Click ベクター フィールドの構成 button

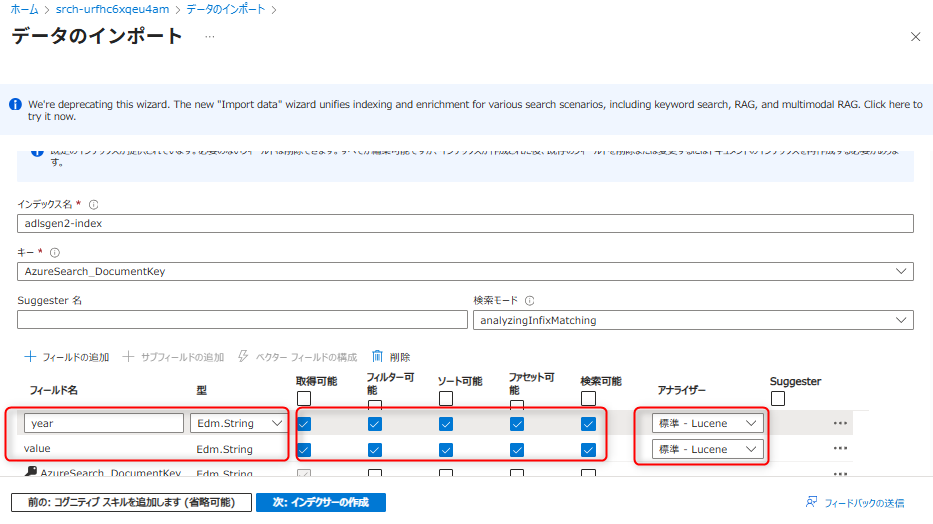click(x=298, y=357)
